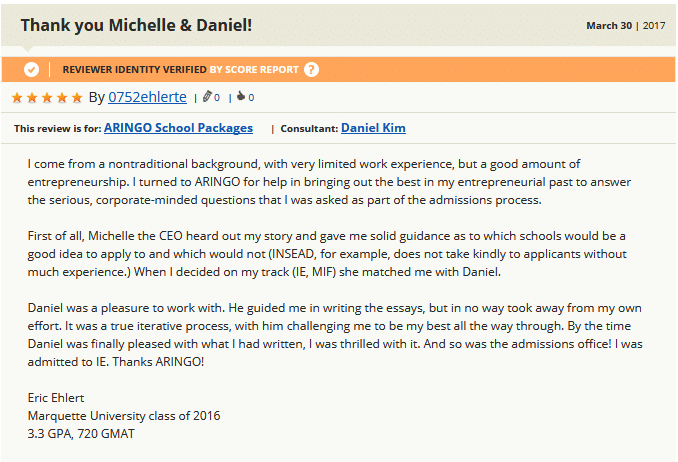
Task: Click the fifth orange rating star
Action: coord(77,97)
